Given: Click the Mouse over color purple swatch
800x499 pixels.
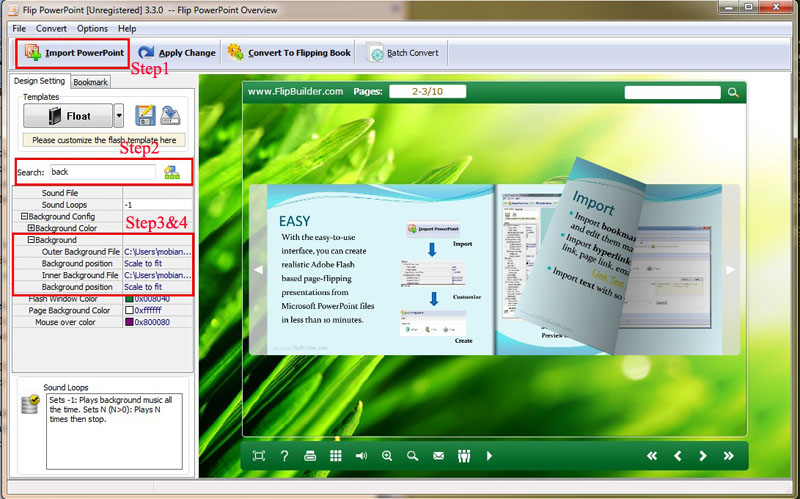Looking at the screenshot, I should 130,322.
